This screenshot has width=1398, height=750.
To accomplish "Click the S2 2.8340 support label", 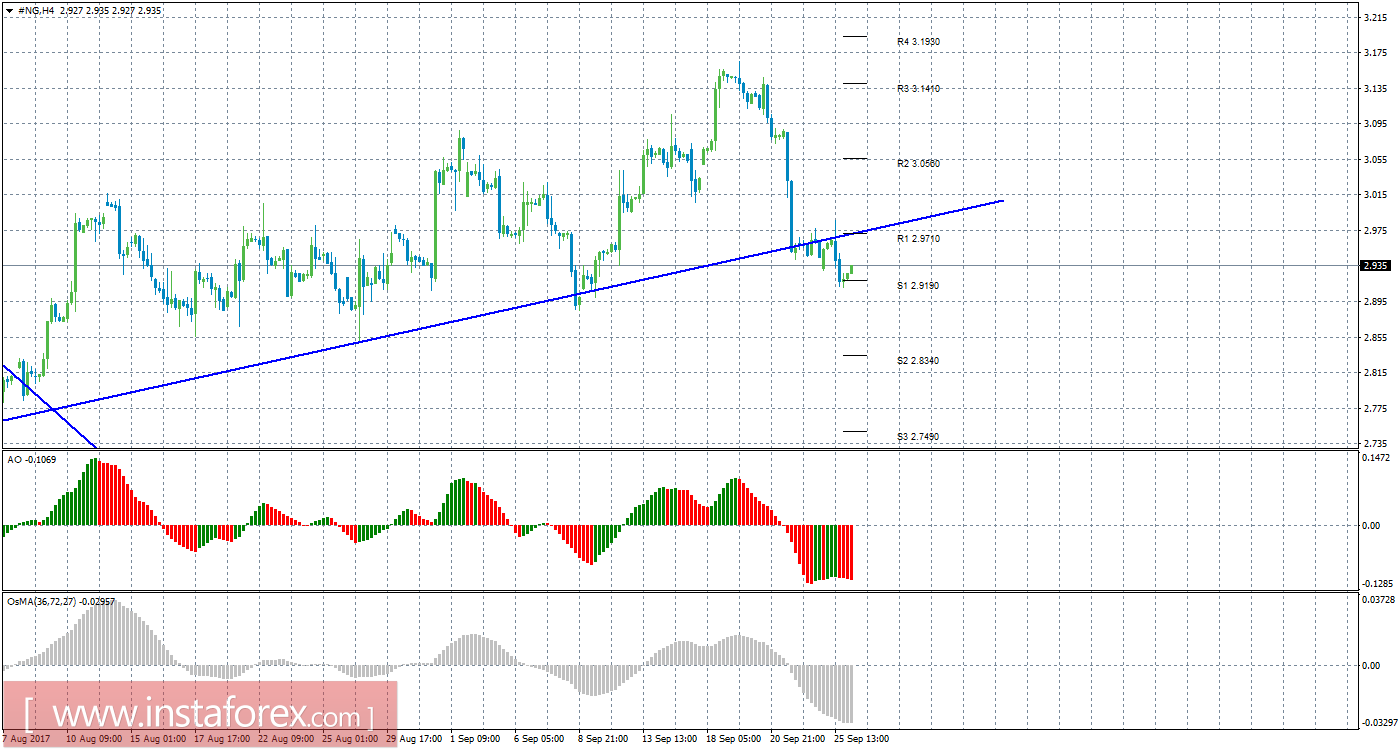I will 918,360.
